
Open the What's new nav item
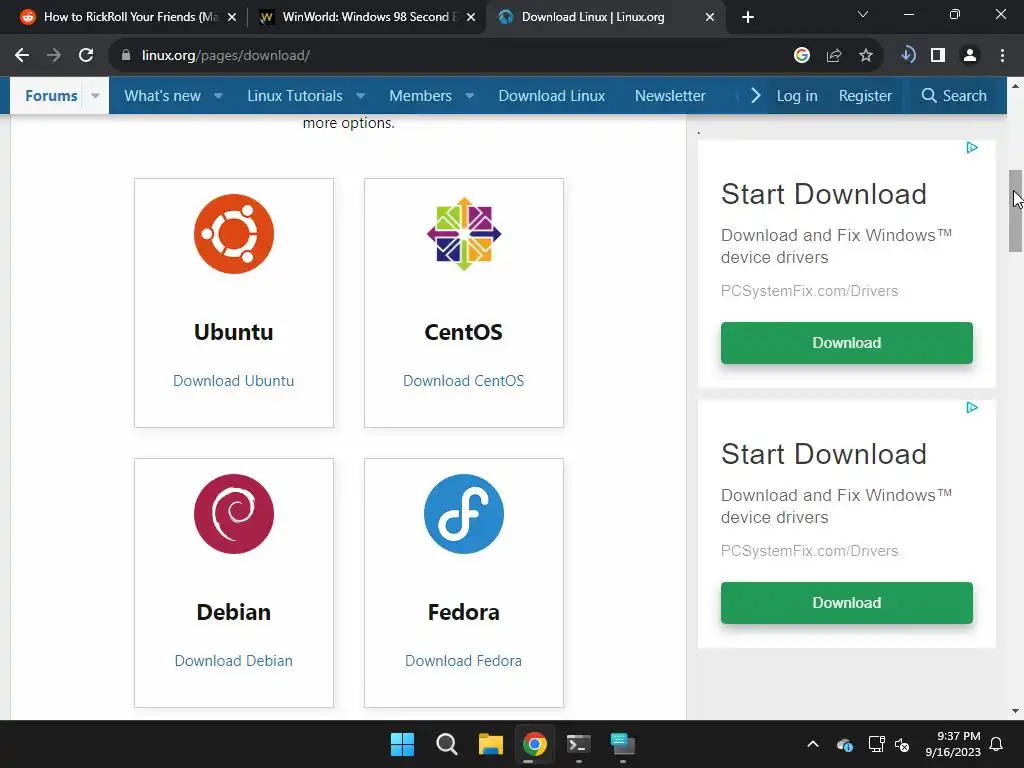(x=163, y=96)
